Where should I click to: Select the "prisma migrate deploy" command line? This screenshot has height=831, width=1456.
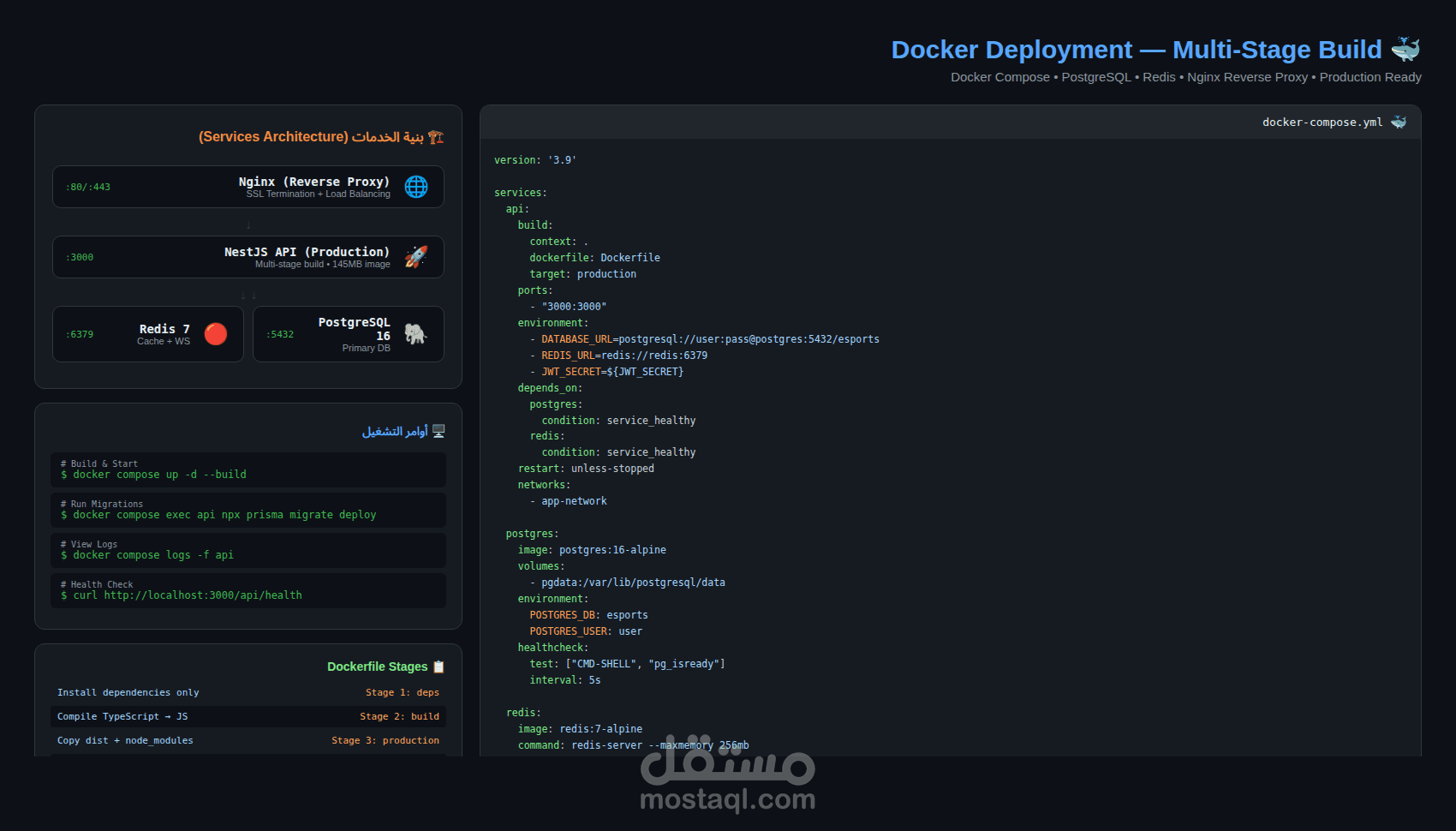[219, 515]
